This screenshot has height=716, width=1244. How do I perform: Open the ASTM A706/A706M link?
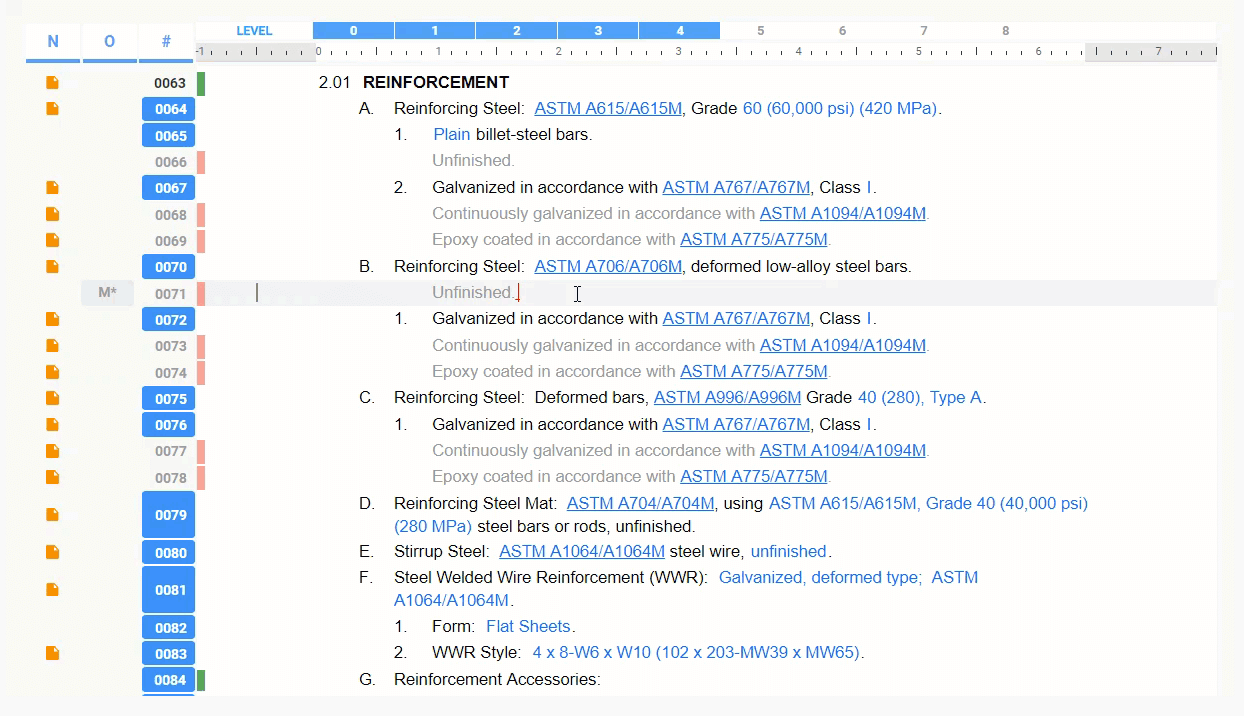(x=608, y=267)
